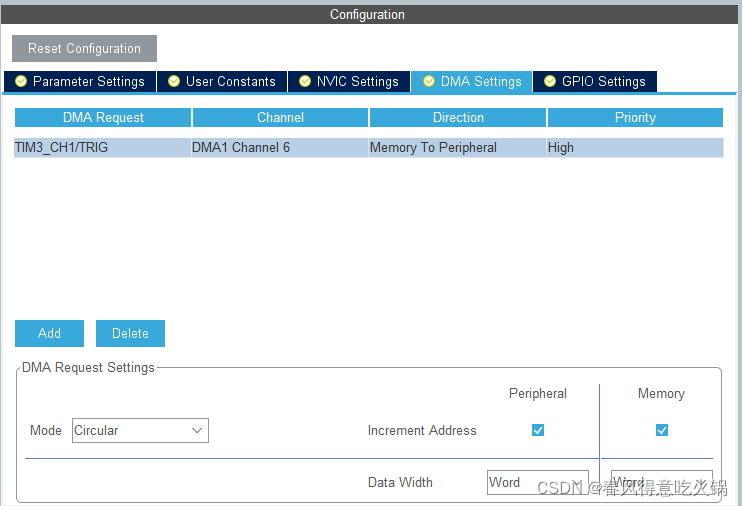Click the Reset Configuration button
The image size is (742, 506).
tap(84, 48)
